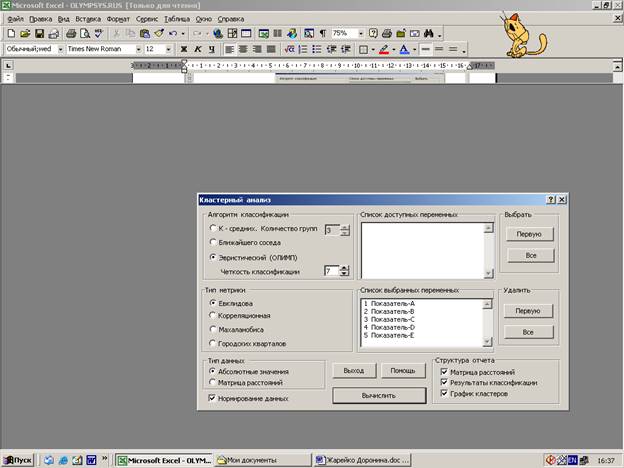The width and height of the screenshot is (624, 468).
Task: Click the Save icon in the toolbar
Action: tap(37, 33)
